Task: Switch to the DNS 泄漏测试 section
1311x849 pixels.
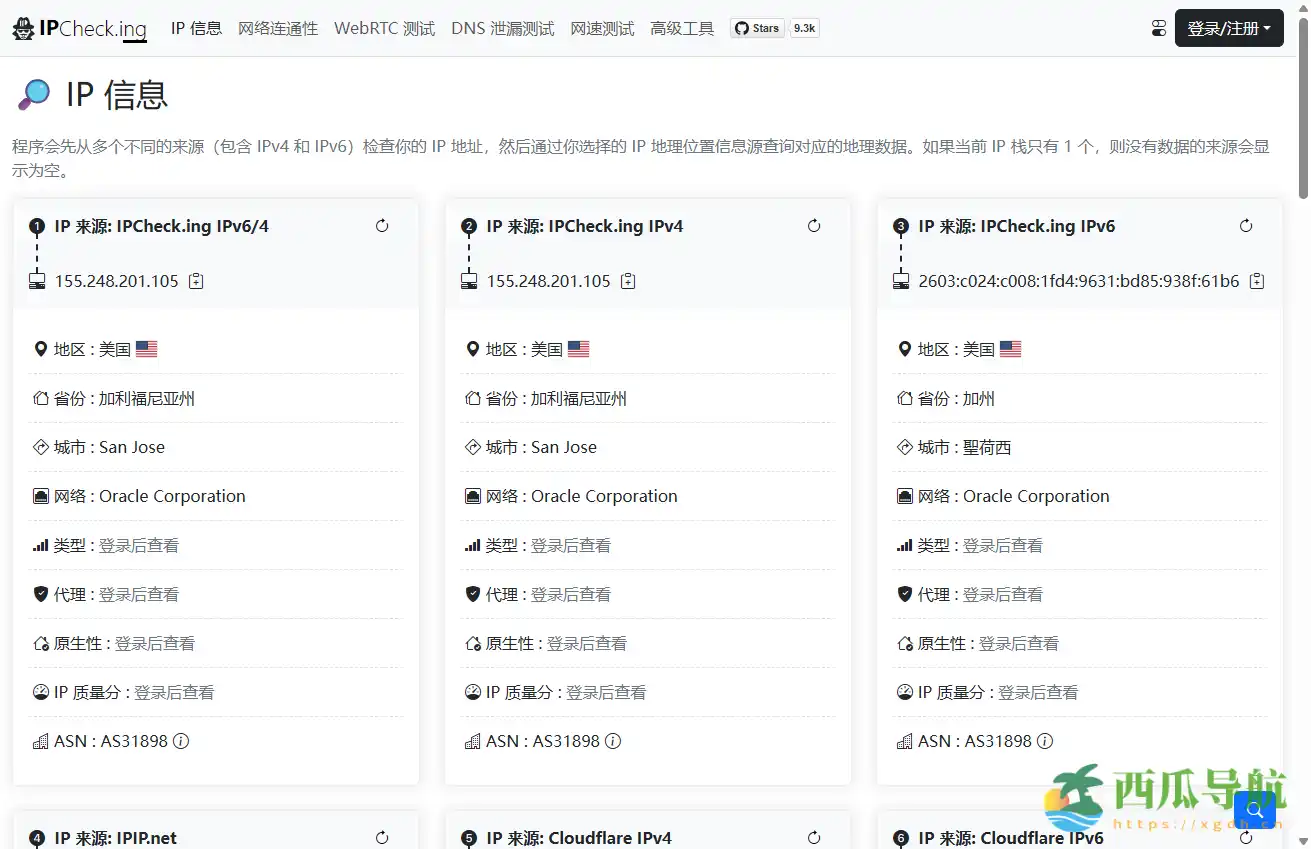Action: click(x=502, y=28)
